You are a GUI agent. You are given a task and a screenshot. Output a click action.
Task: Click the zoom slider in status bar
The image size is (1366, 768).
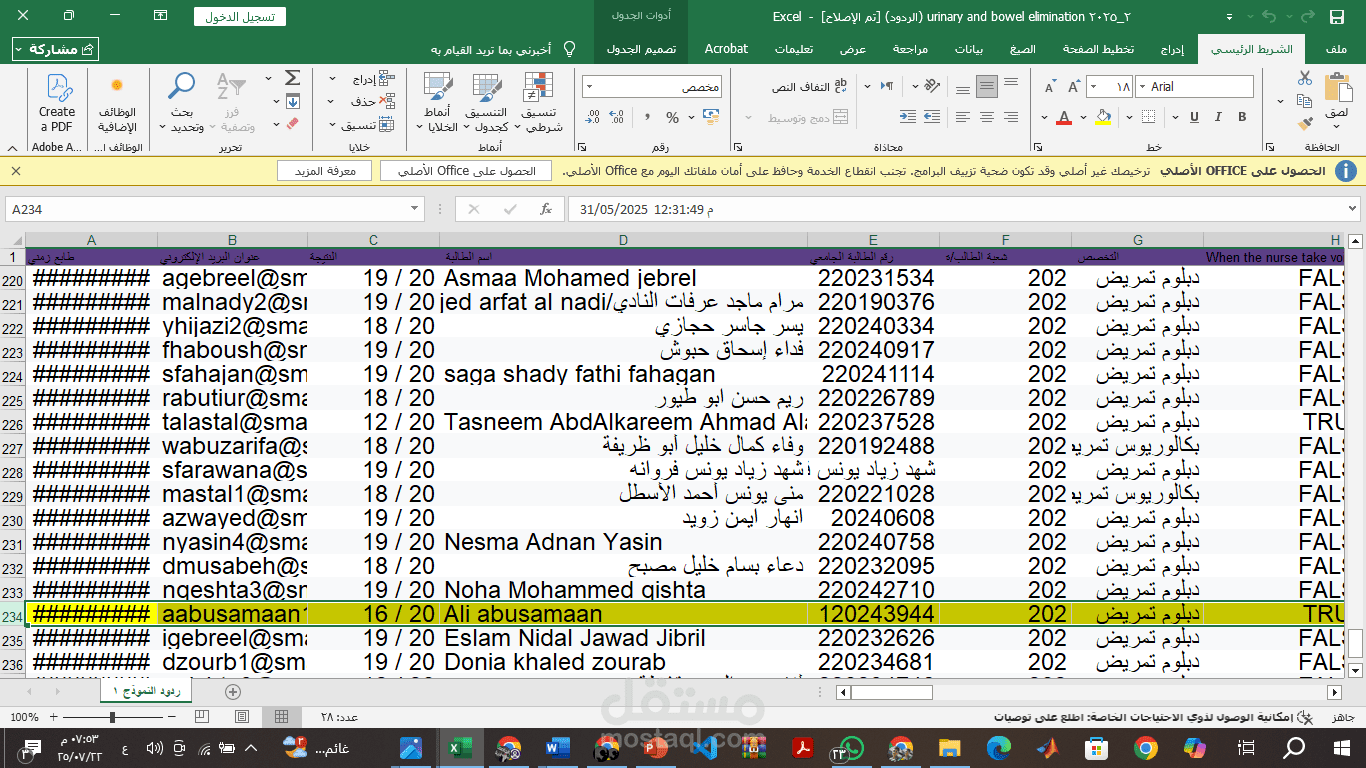113,717
